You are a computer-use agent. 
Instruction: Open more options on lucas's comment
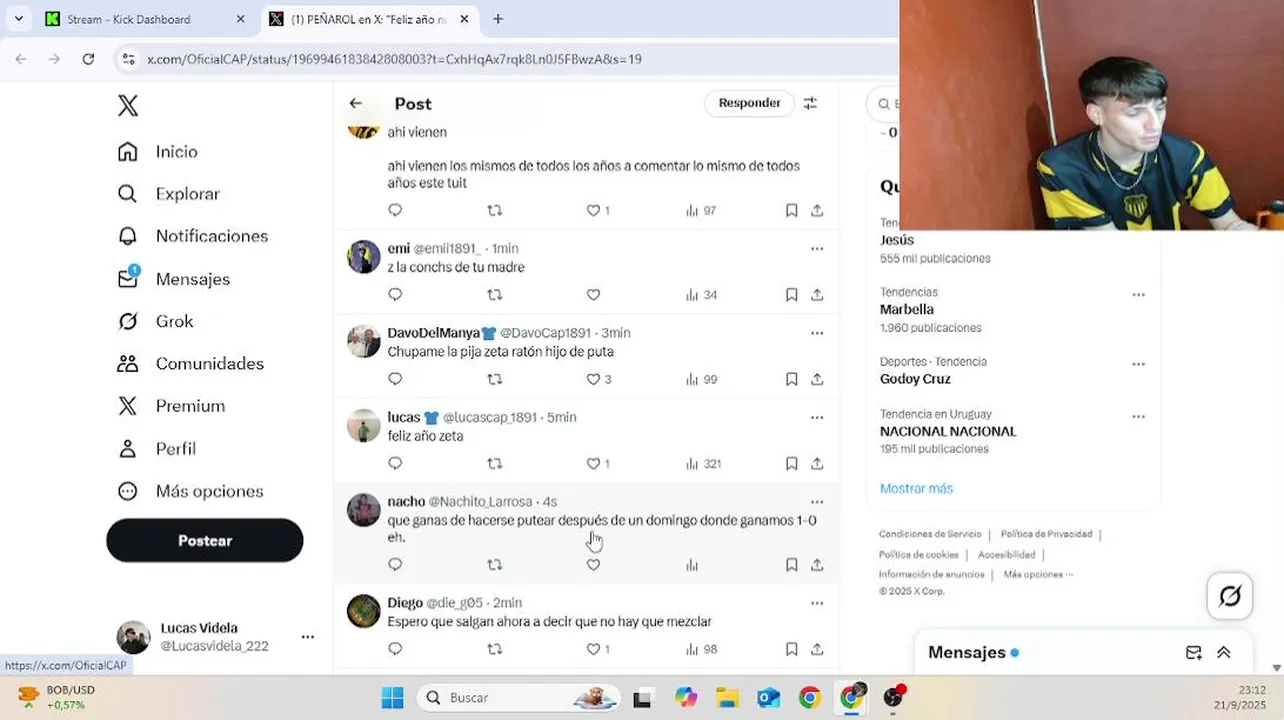pyautogui.click(x=817, y=418)
